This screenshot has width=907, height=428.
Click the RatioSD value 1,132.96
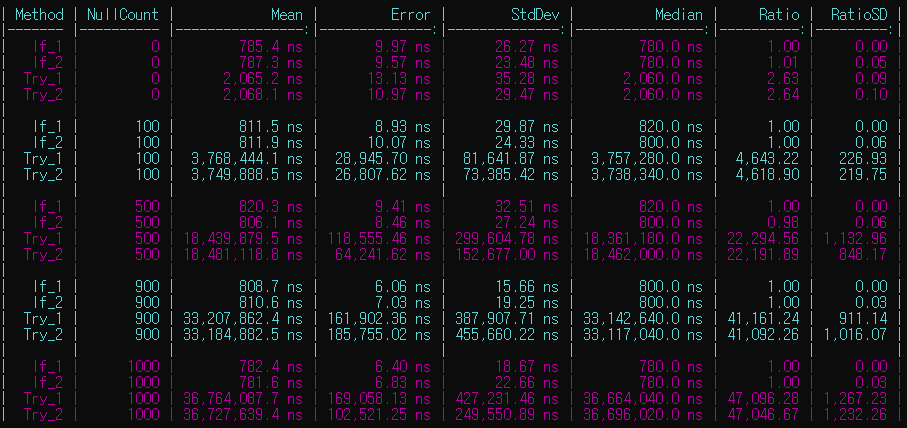(x=856, y=238)
